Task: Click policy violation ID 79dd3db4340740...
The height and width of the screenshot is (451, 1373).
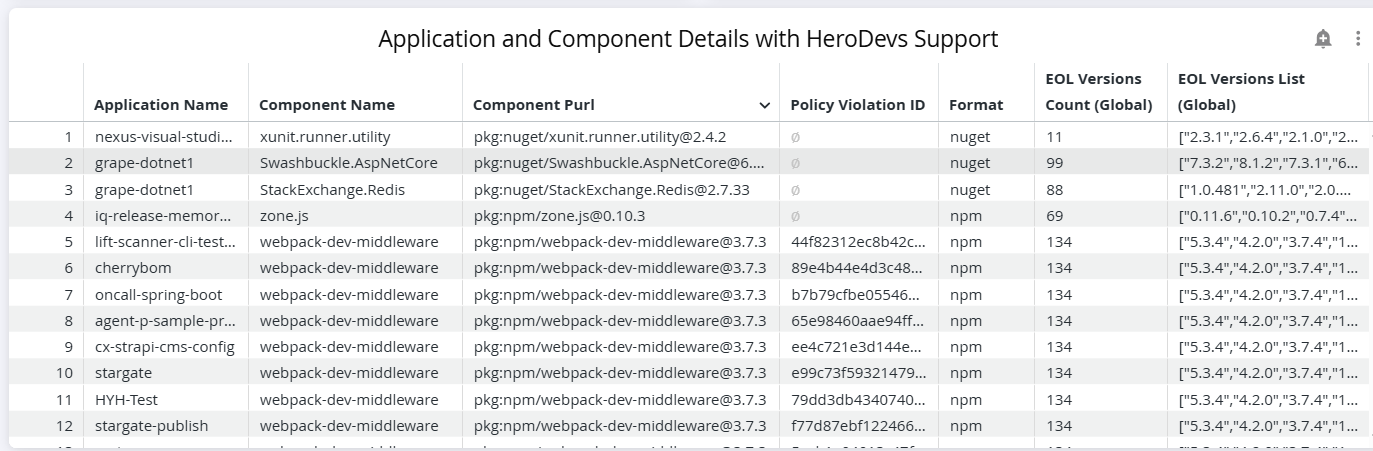Action: click(859, 399)
